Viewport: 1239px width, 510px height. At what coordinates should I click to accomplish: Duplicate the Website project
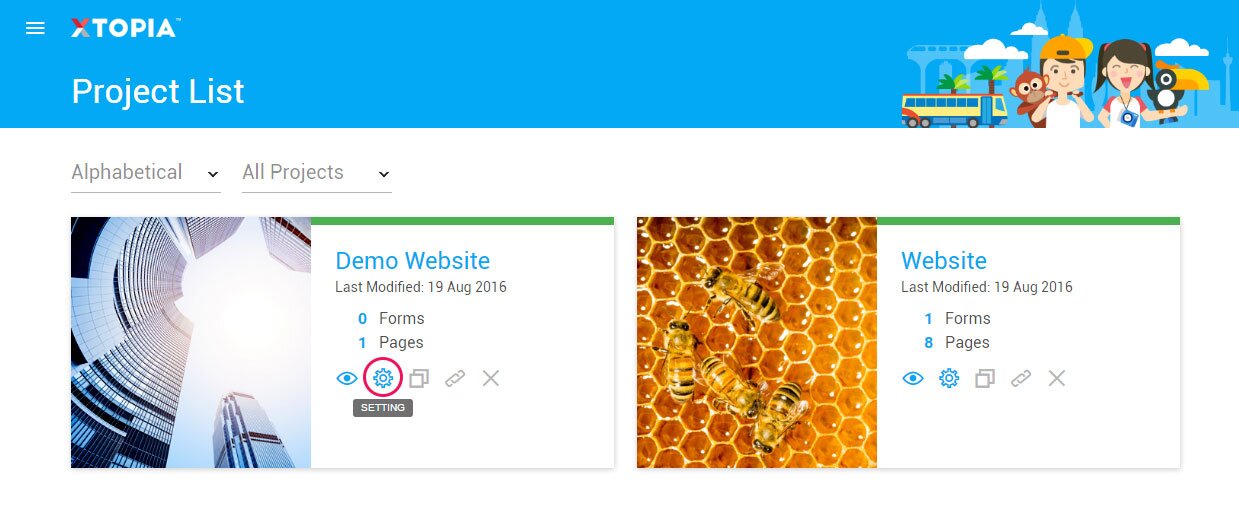(x=985, y=379)
